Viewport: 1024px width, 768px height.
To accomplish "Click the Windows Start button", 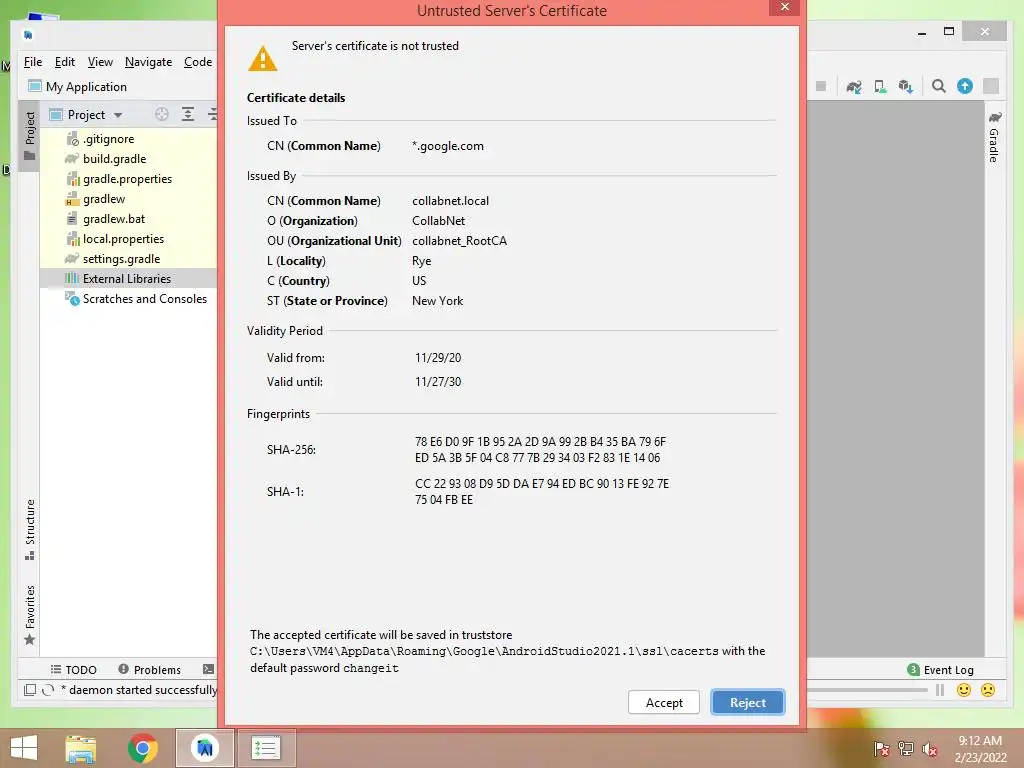I will (24, 748).
